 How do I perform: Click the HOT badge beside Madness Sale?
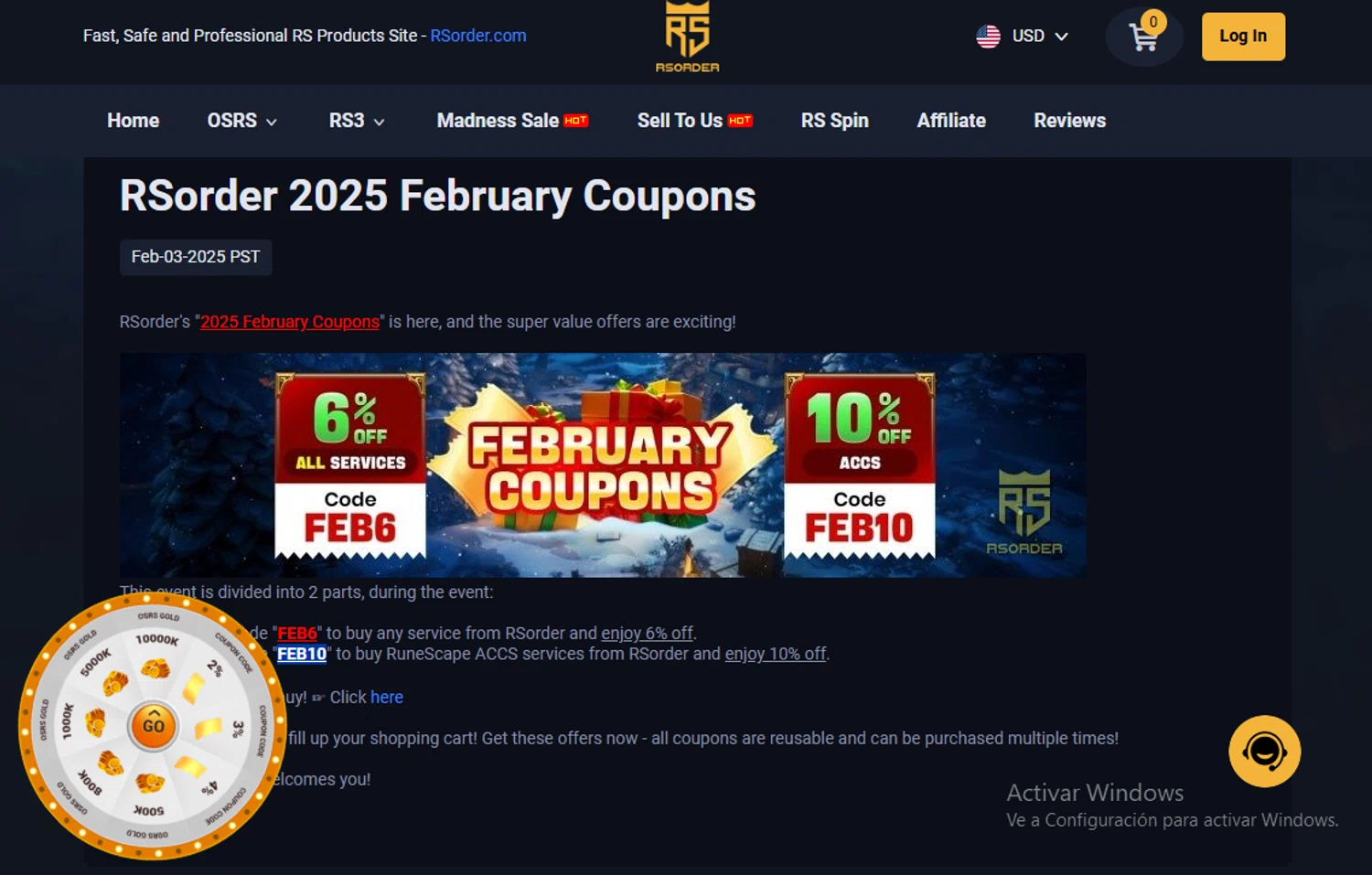coord(575,121)
